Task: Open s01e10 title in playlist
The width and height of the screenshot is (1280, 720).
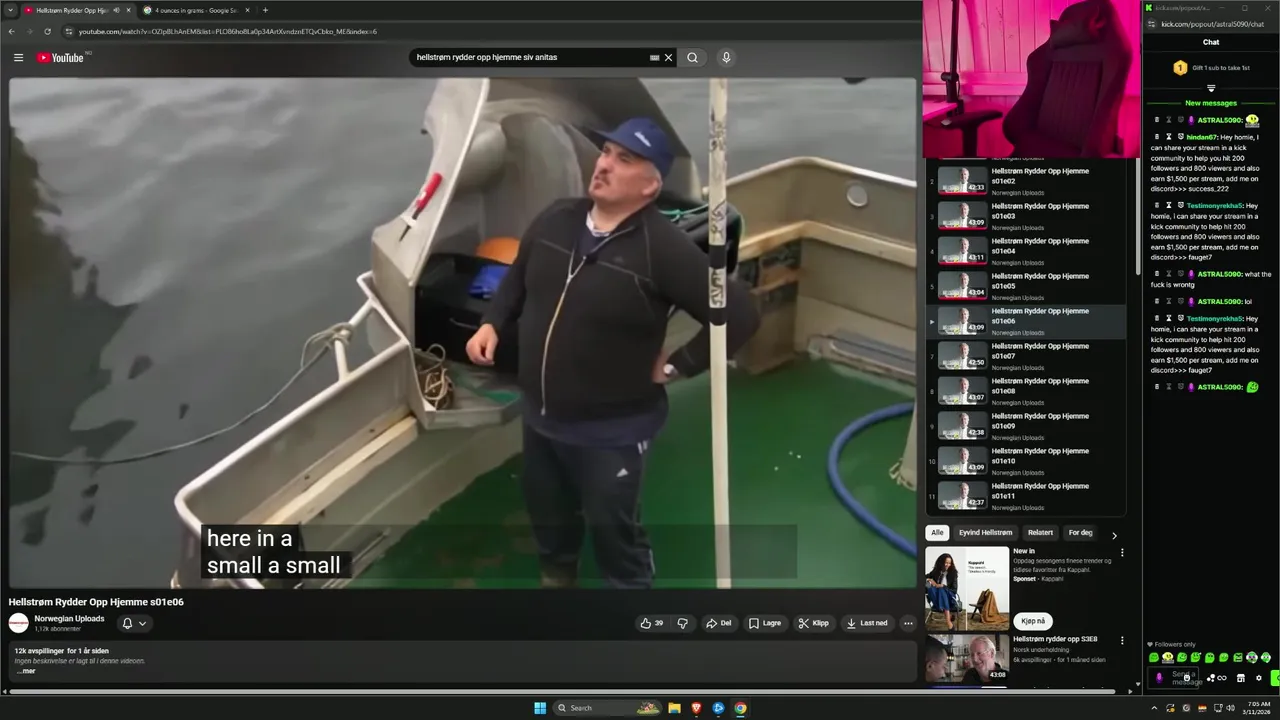Action: click(1040, 456)
